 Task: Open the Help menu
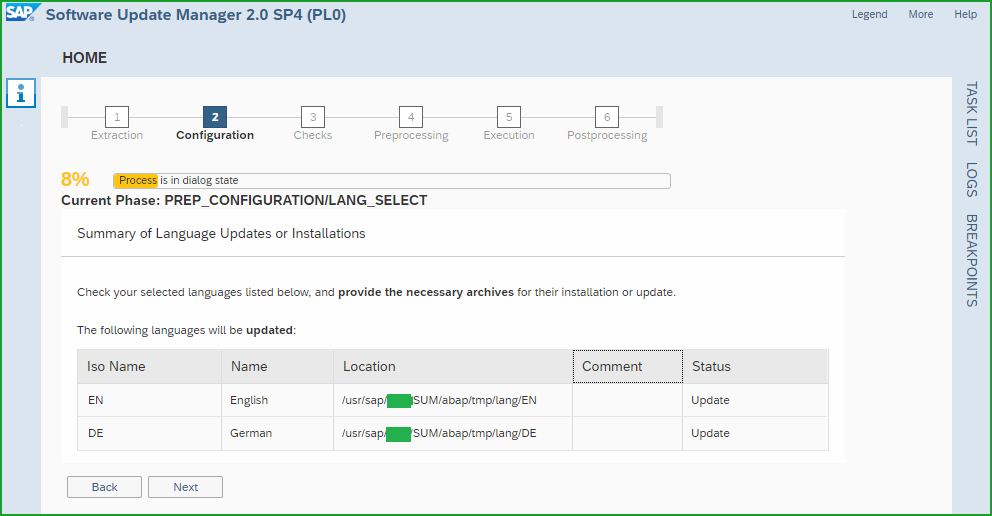965,14
